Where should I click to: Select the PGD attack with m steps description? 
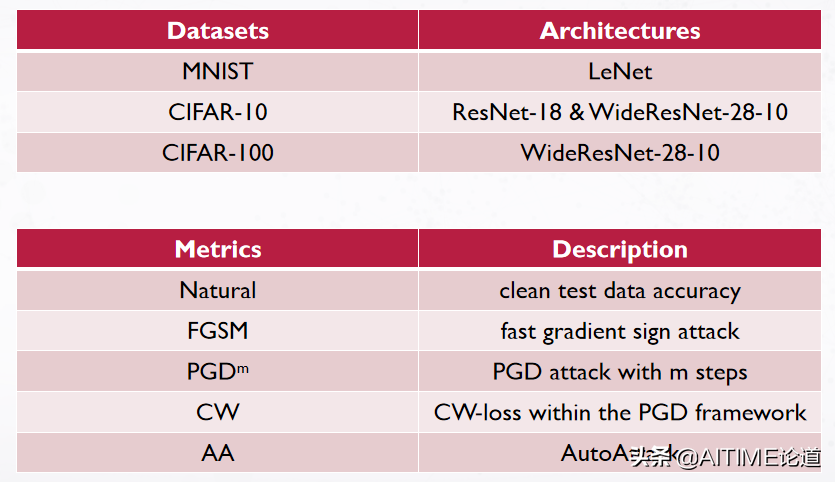(x=620, y=372)
